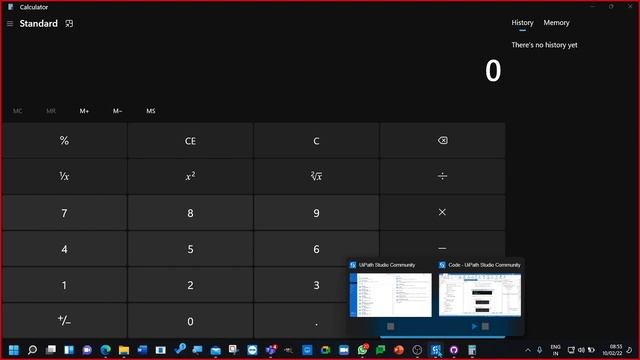
Task: Open Task View from taskbar
Action: tap(51, 350)
